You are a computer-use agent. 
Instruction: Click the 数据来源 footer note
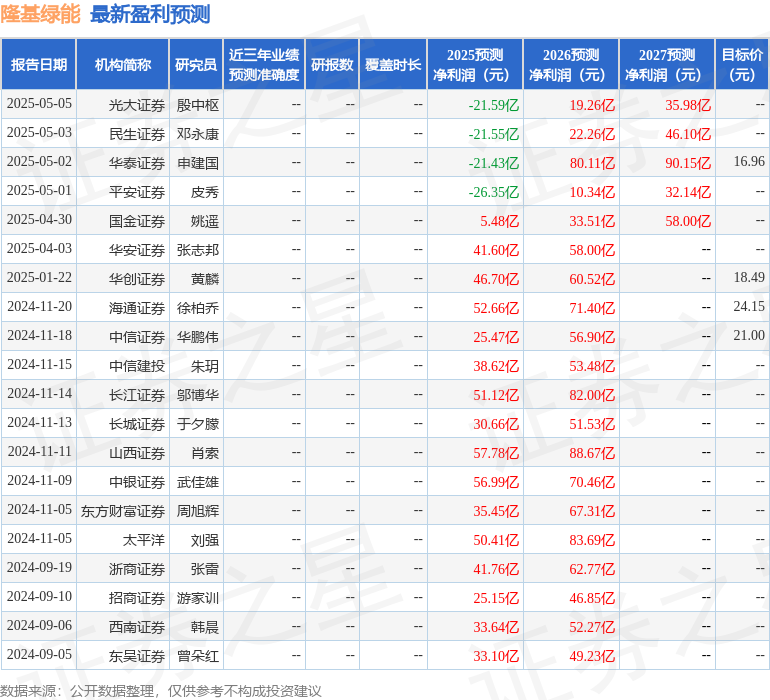coord(161,691)
